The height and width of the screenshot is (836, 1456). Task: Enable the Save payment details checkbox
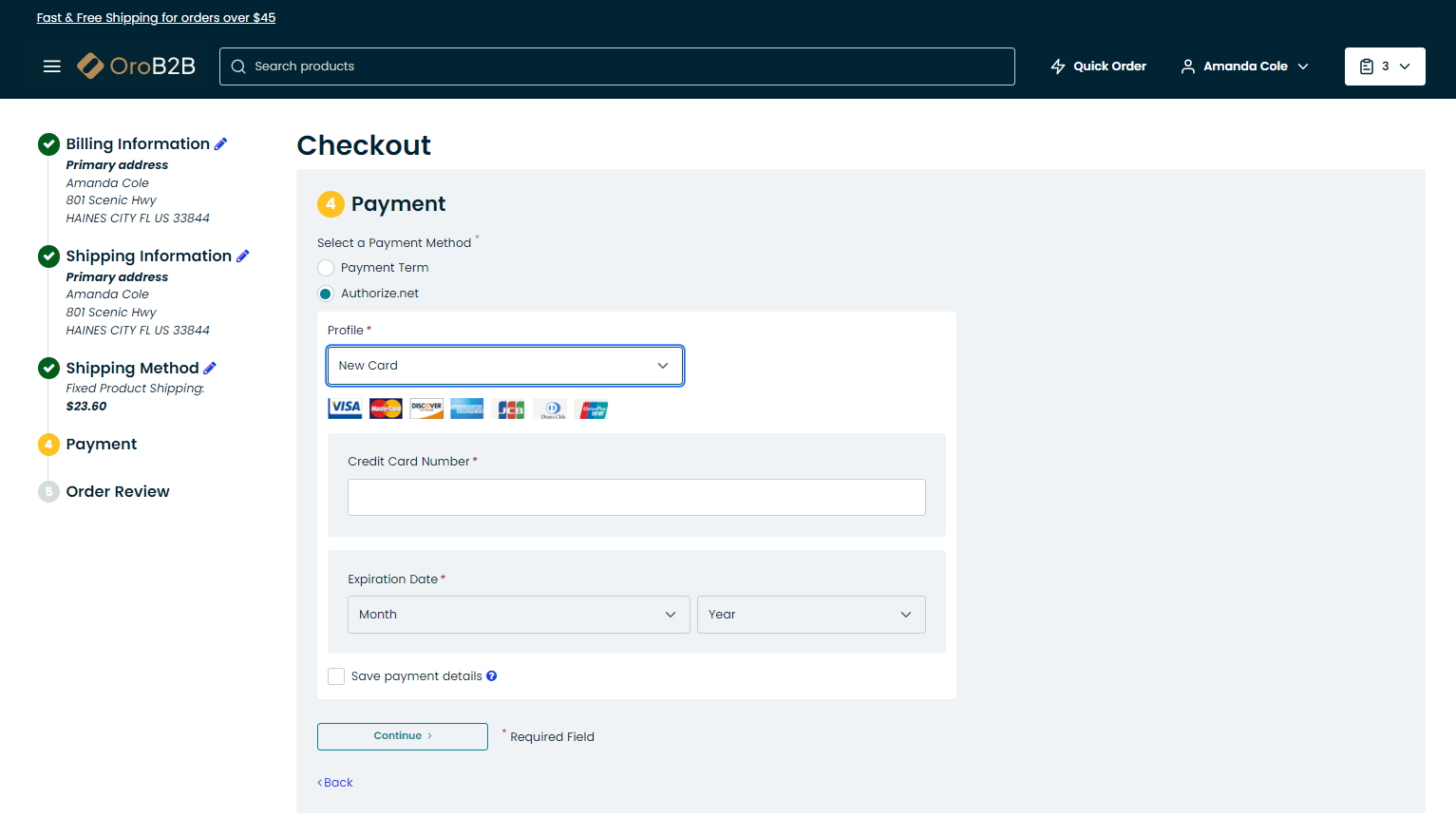[336, 676]
